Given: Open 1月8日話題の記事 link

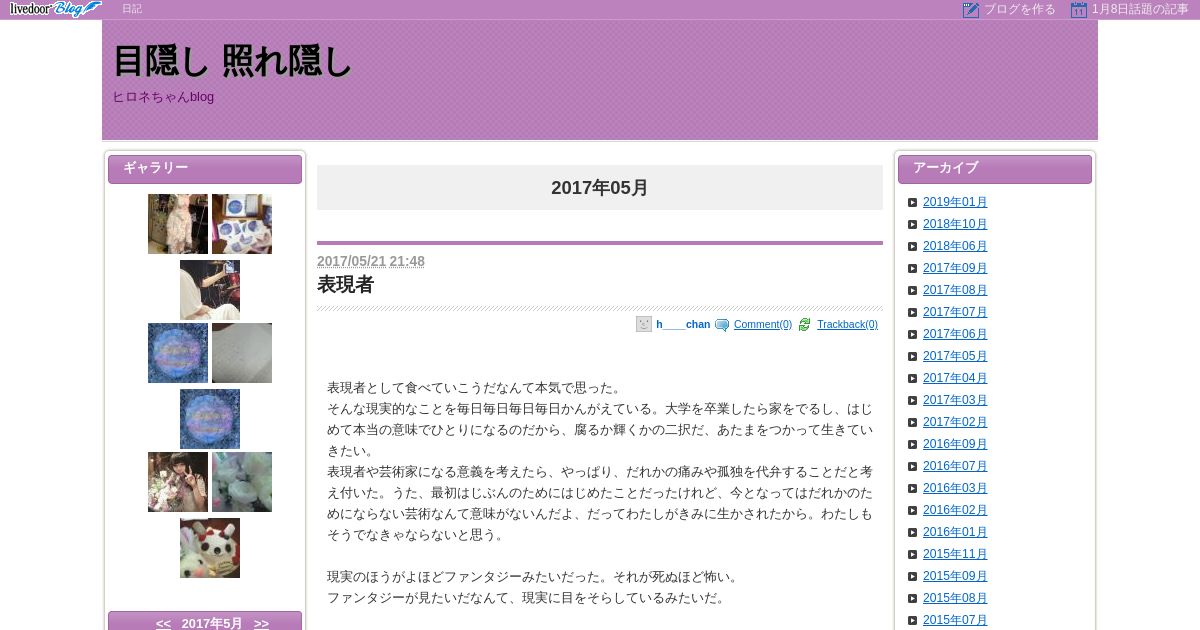Looking at the screenshot, I should tap(1140, 9).
